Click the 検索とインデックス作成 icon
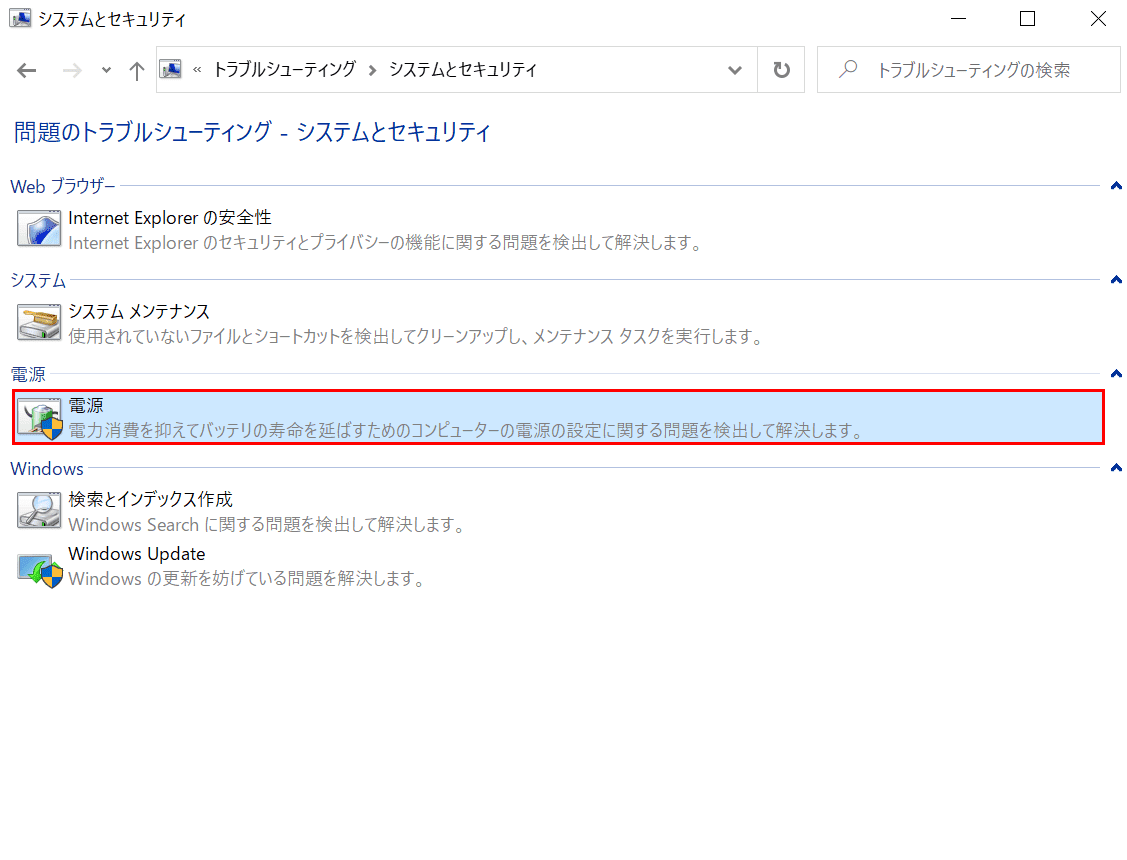This screenshot has height=860, width=1127. click(x=39, y=510)
